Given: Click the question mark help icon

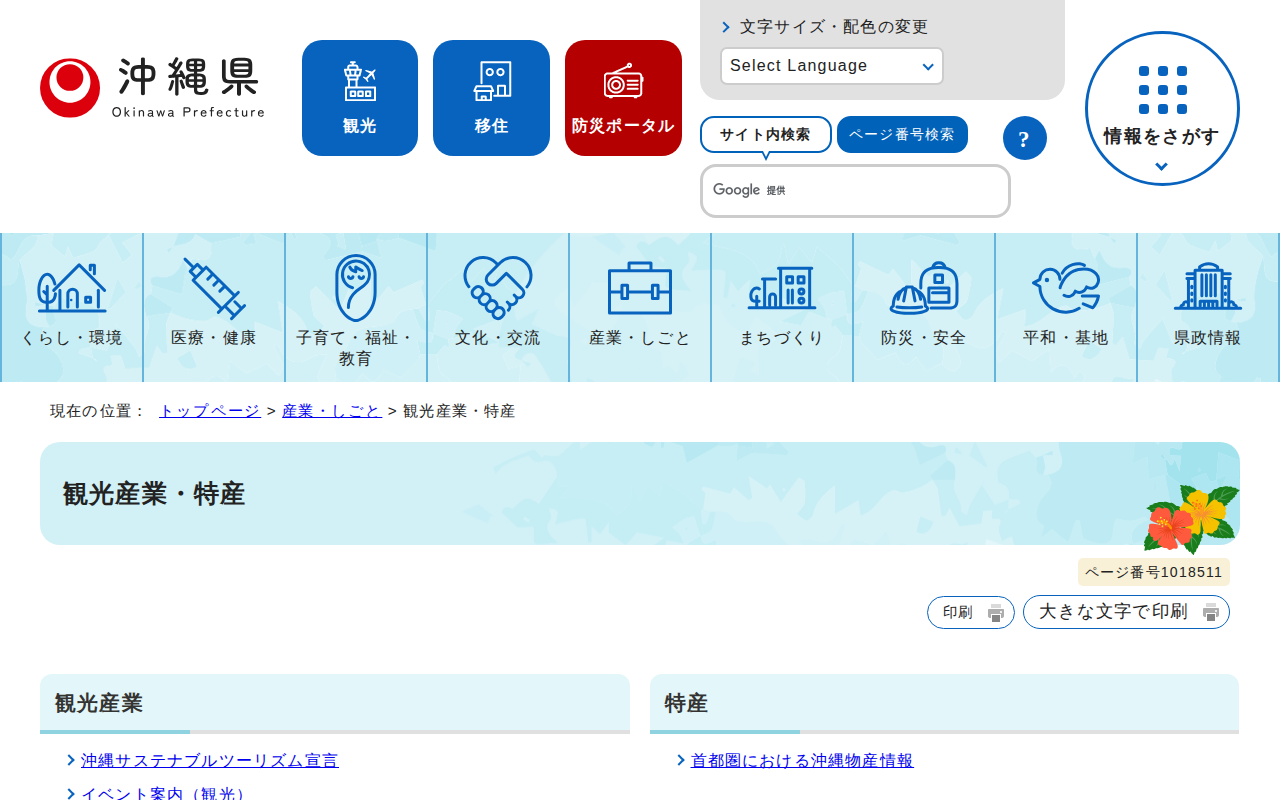Looking at the screenshot, I should coord(1024,138).
